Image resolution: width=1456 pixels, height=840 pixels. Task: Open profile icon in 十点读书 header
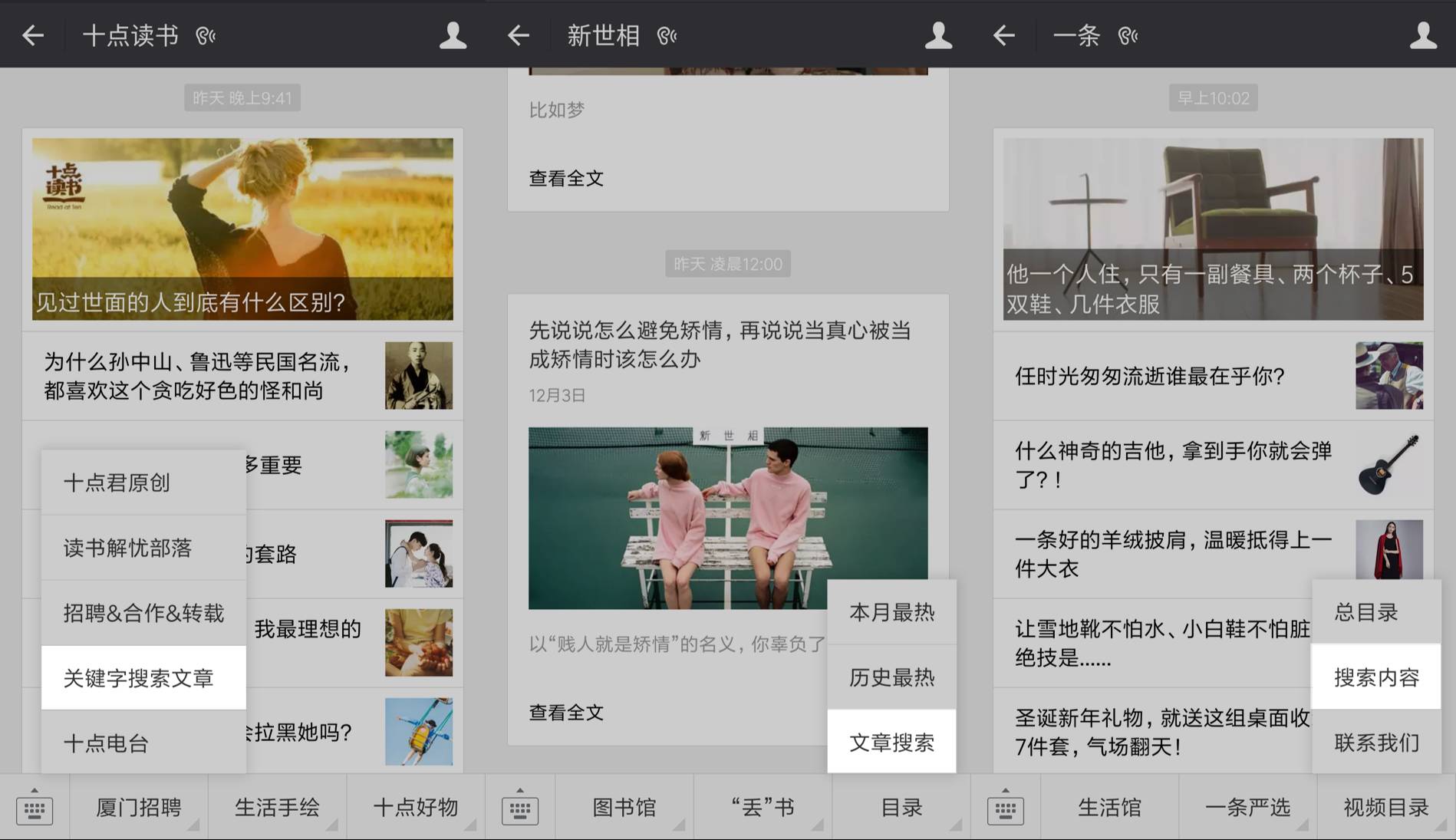coord(452,35)
